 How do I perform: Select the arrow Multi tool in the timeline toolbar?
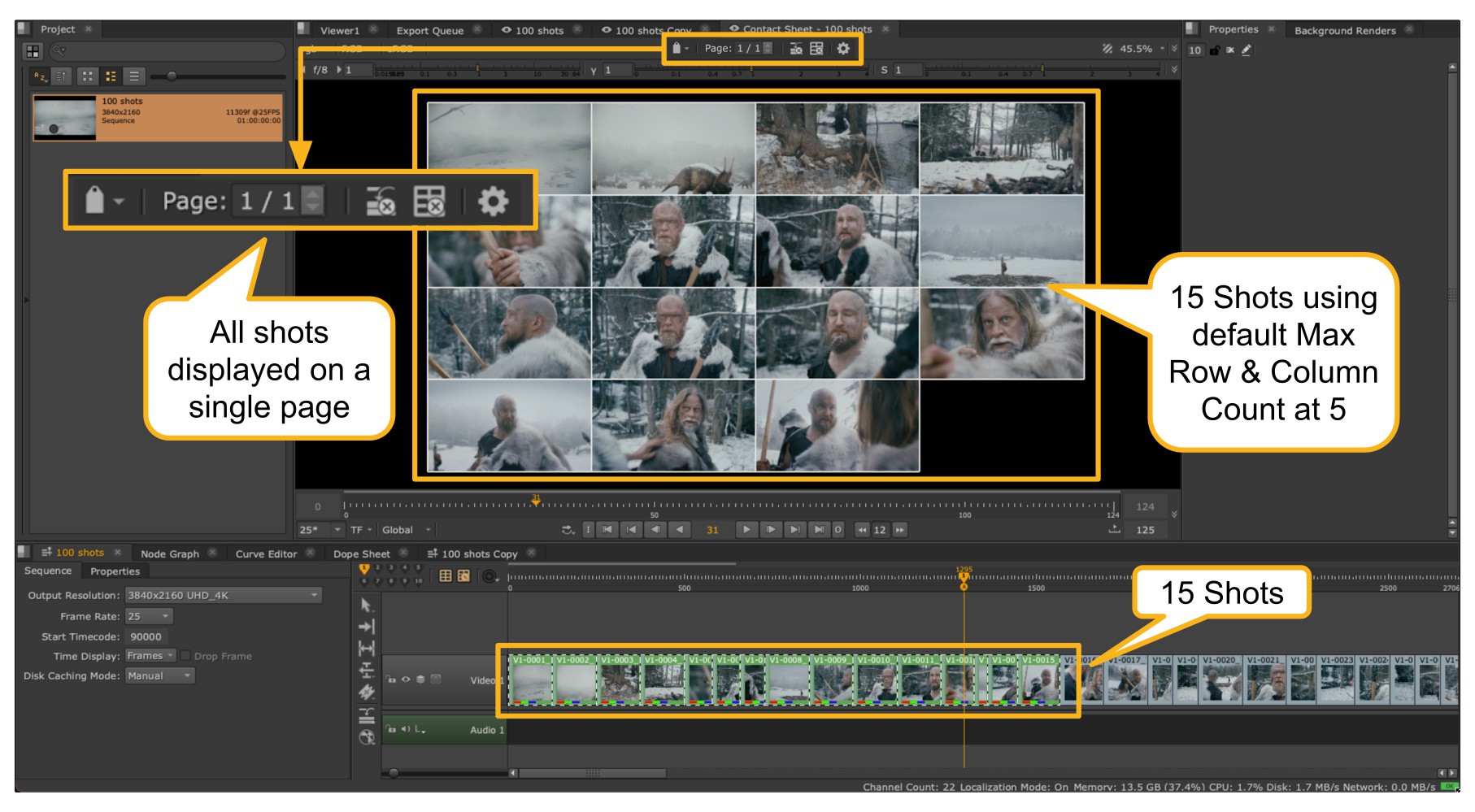pyautogui.click(x=368, y=607)
